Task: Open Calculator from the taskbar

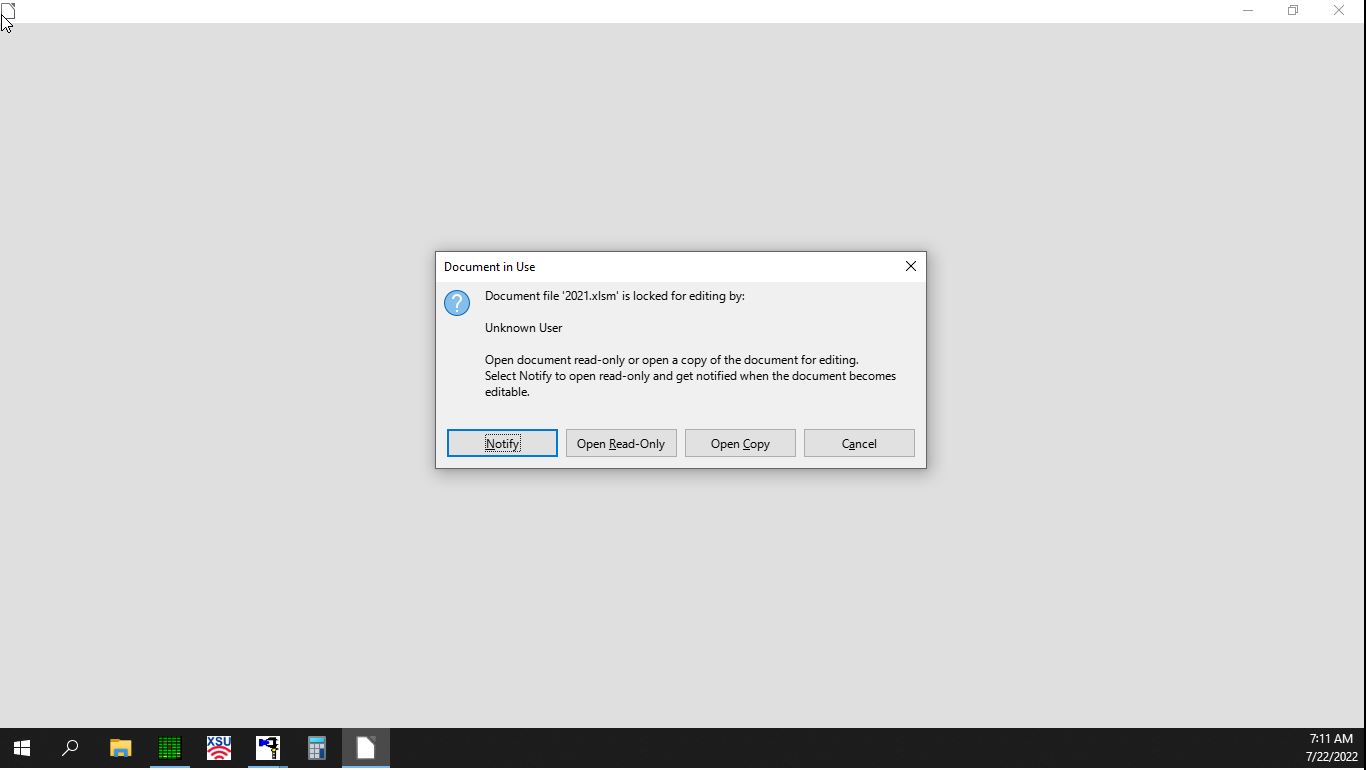Action: pyautogui.click(x=316, y=748)
